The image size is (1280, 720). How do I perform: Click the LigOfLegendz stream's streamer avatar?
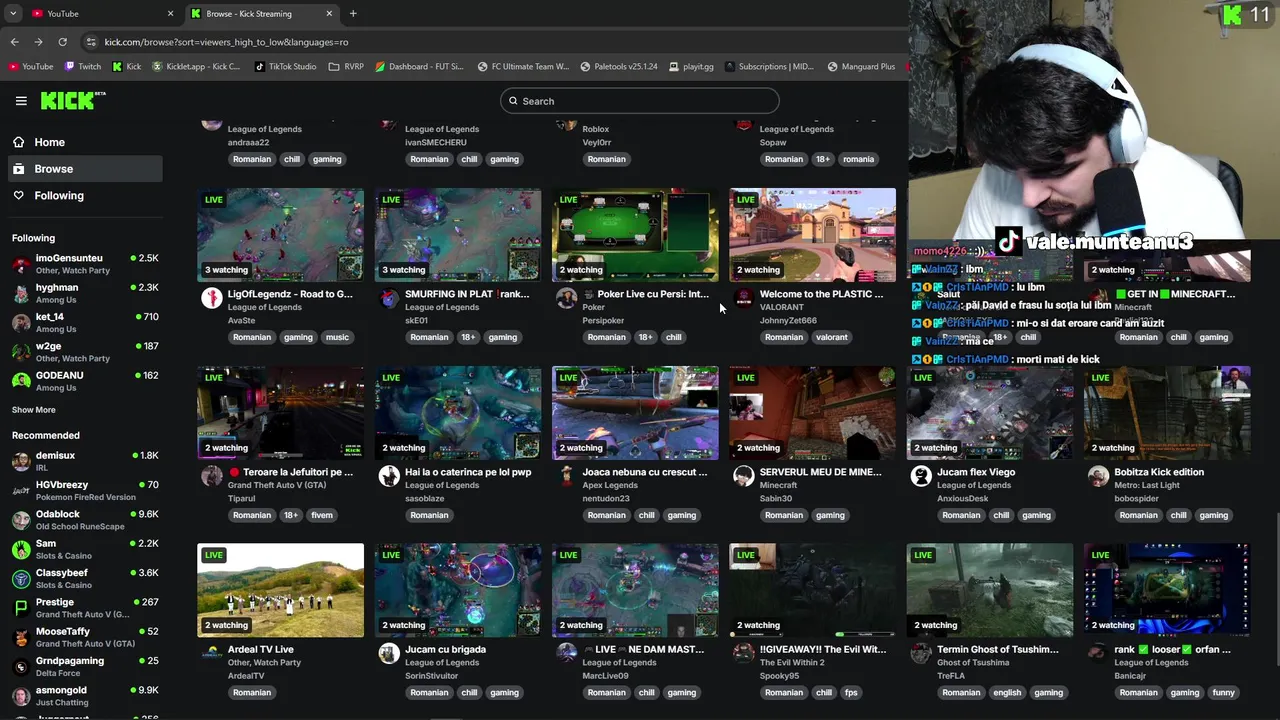(x=212, y=298)
